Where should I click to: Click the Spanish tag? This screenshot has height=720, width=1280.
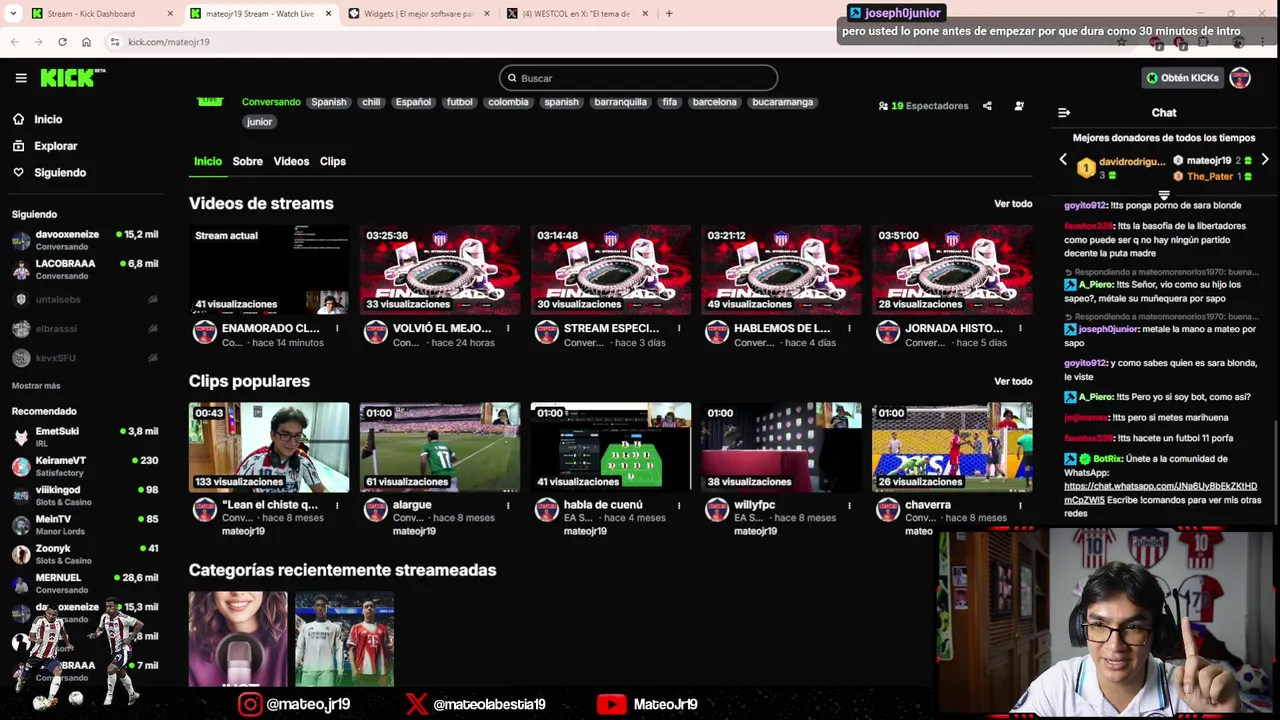click(328, 102)
